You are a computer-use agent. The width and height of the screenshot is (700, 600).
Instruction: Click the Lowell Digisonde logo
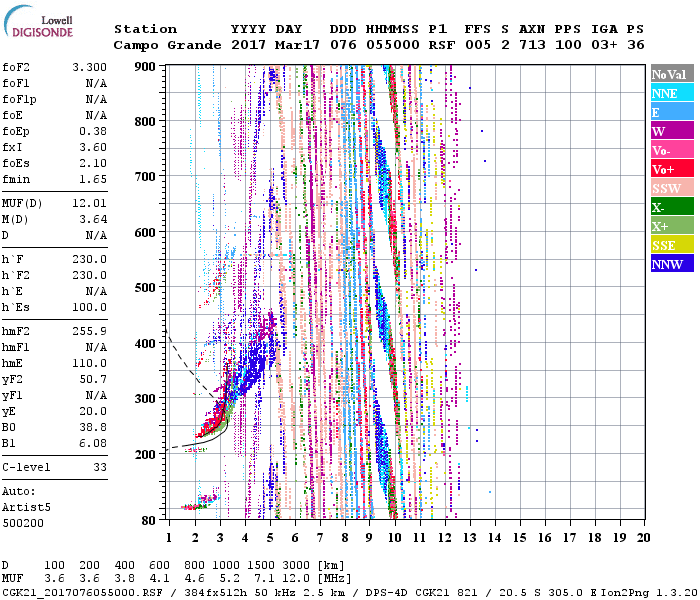point(38,21)
